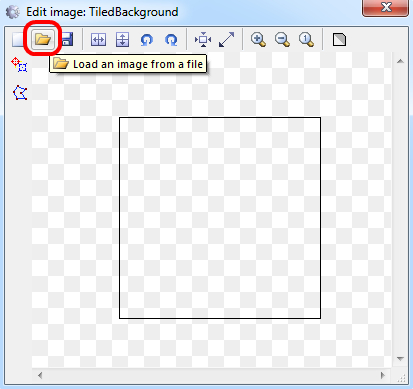The height and width of the screenshot is (389, 413).
Task: Click the gear icon in title bar
Action: [13, 12]
